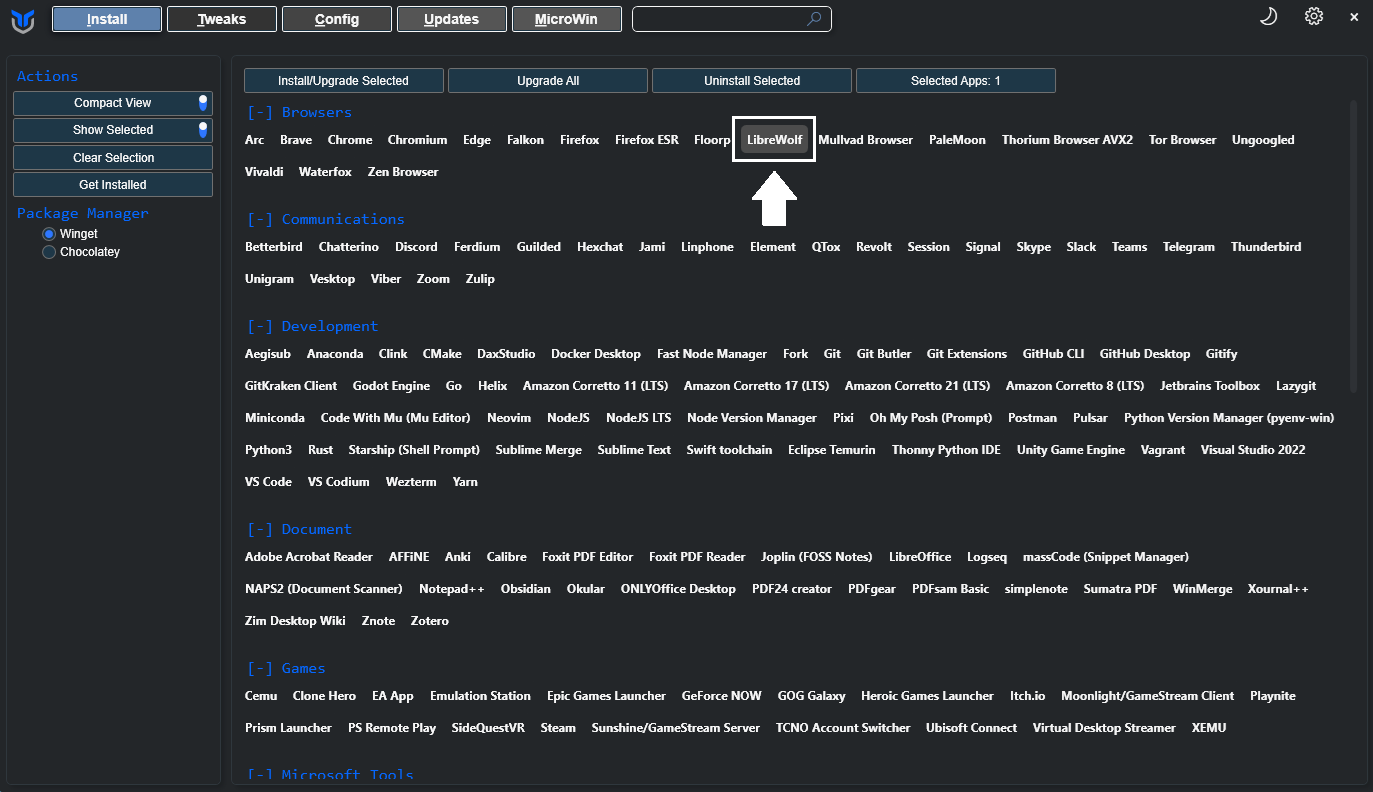Go to the Updates tab
This screenshot has width=1373, height=792.
coord(451,19)
